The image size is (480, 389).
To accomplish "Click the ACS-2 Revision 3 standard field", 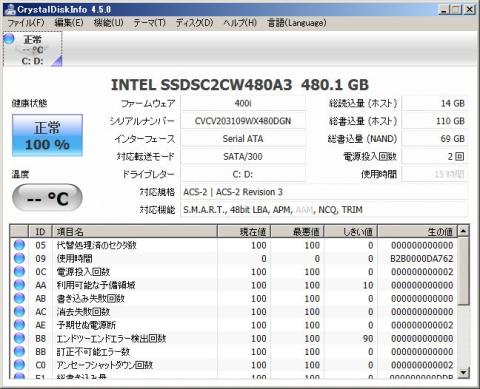I will pyautogui.click(x=324, y=192).
